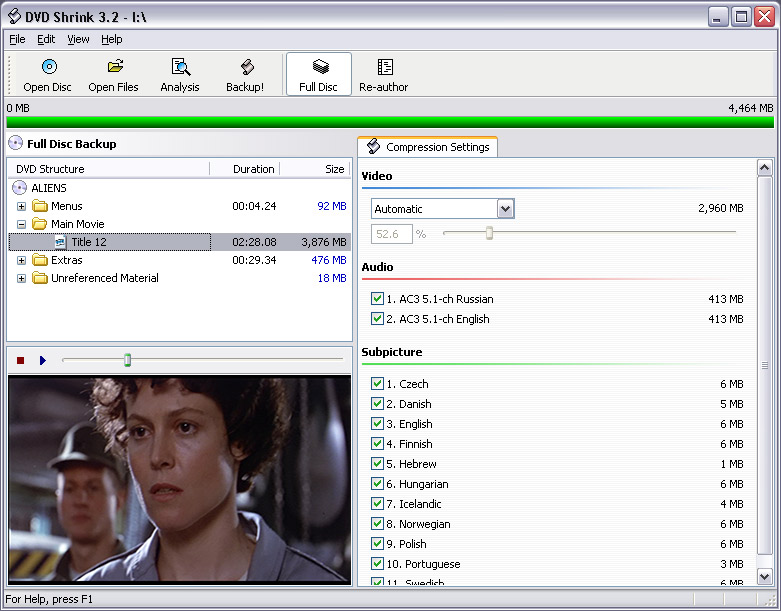Sort by DVD Structure column header
This screenshot has width=781, height=611.
pyautogui.click(x=109, y=169)
